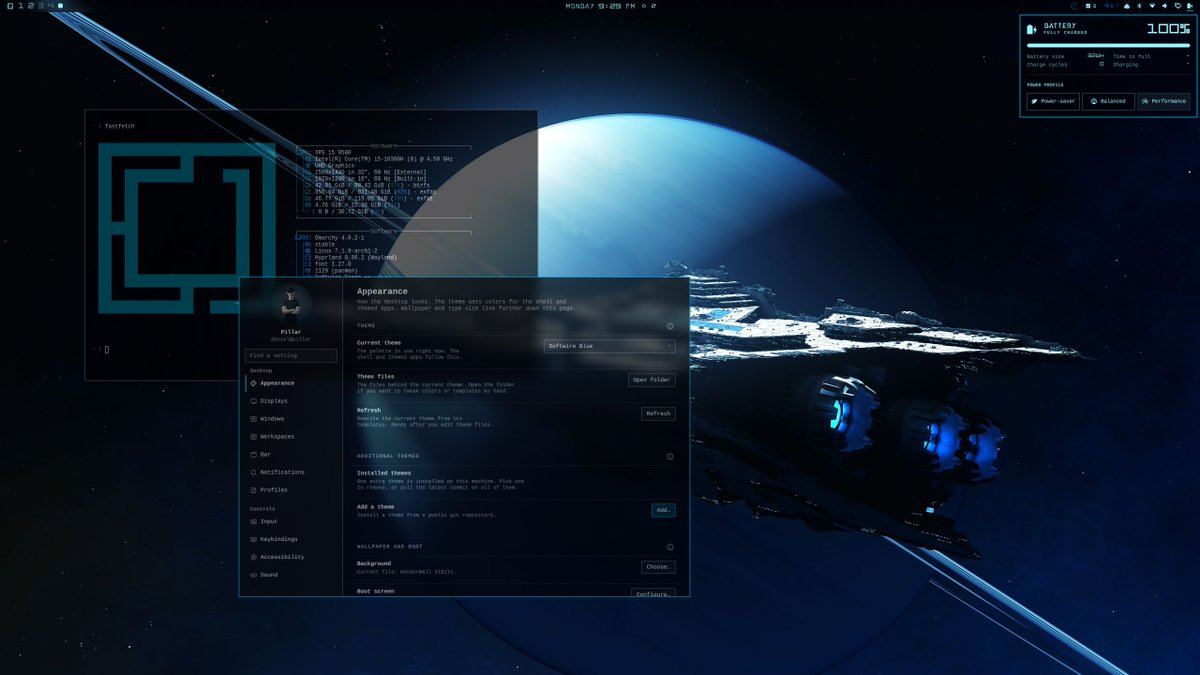Select the Profiles icon in settings sidebar
The height and width of the screenshot is (675, 1200).
pyautogui.click(x=253, y=490)
